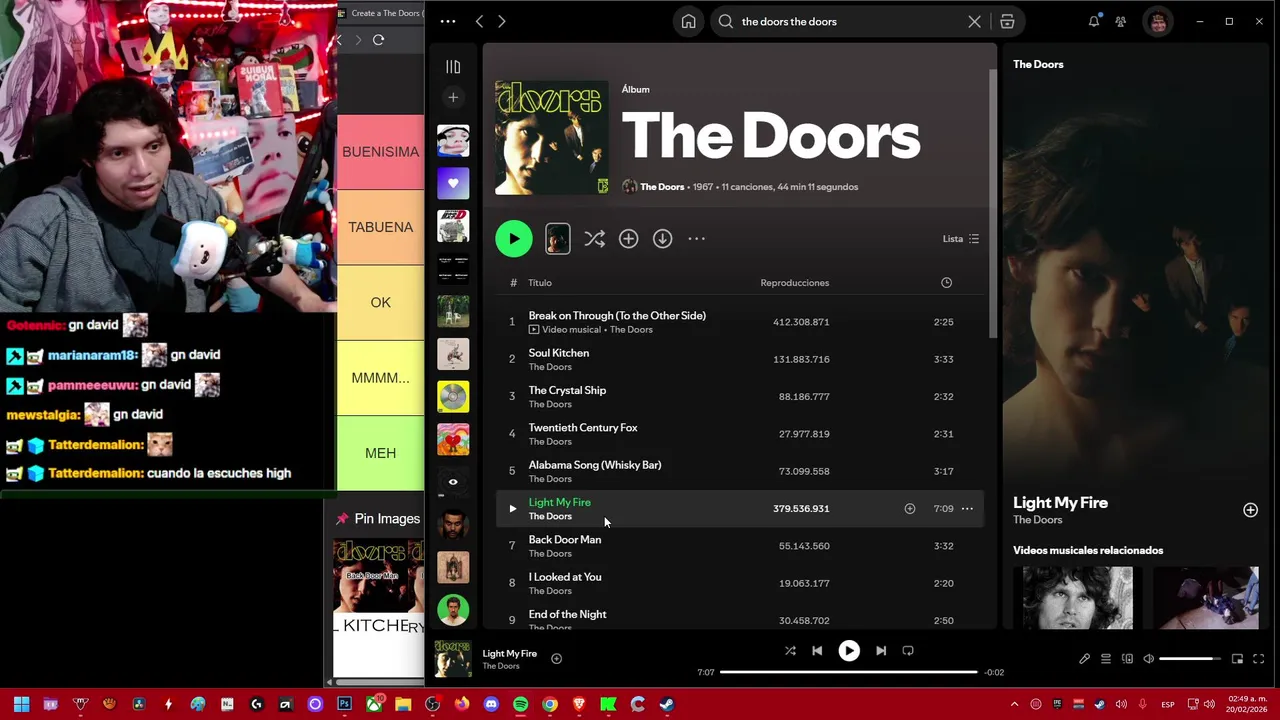Open The Doors artist link in header

pos(662,187)
